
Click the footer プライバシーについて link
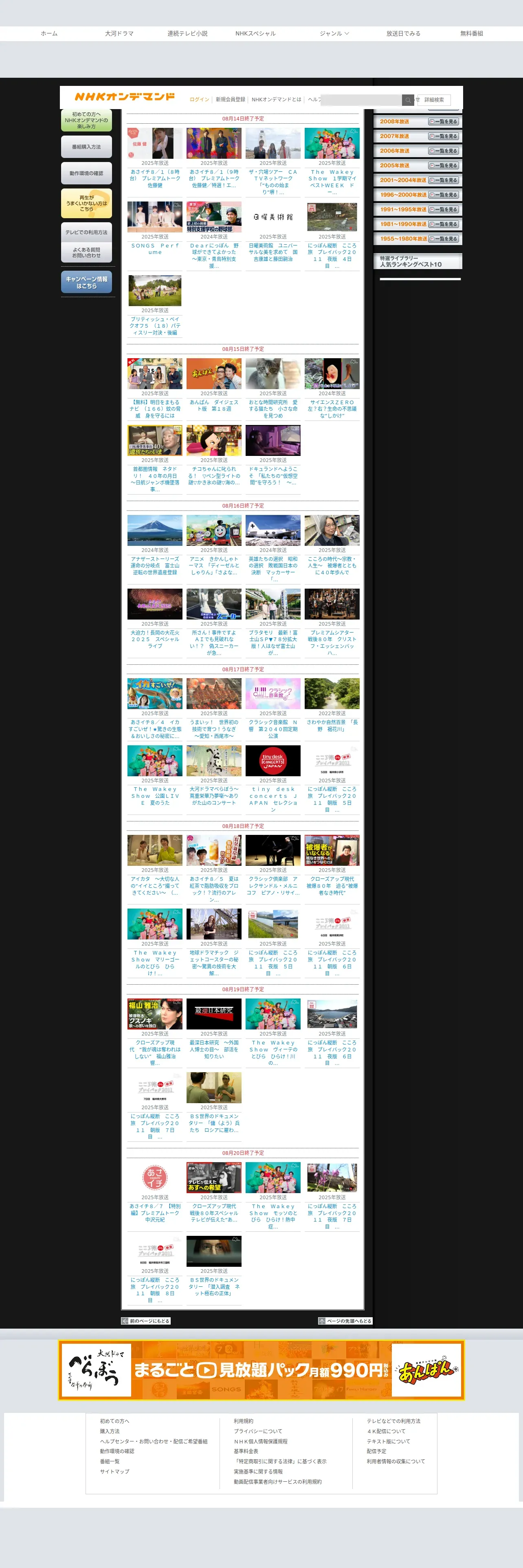(258, 1431)
